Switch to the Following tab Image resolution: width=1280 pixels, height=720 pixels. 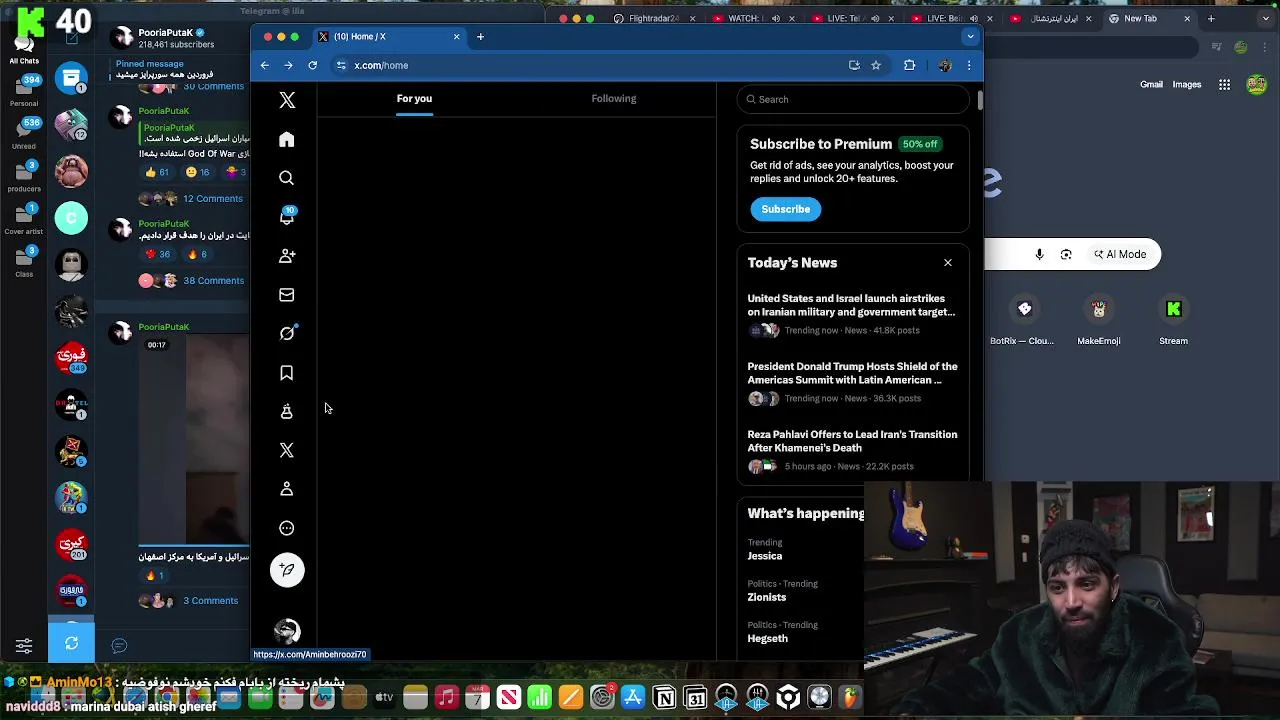click(x=614, y=98)
